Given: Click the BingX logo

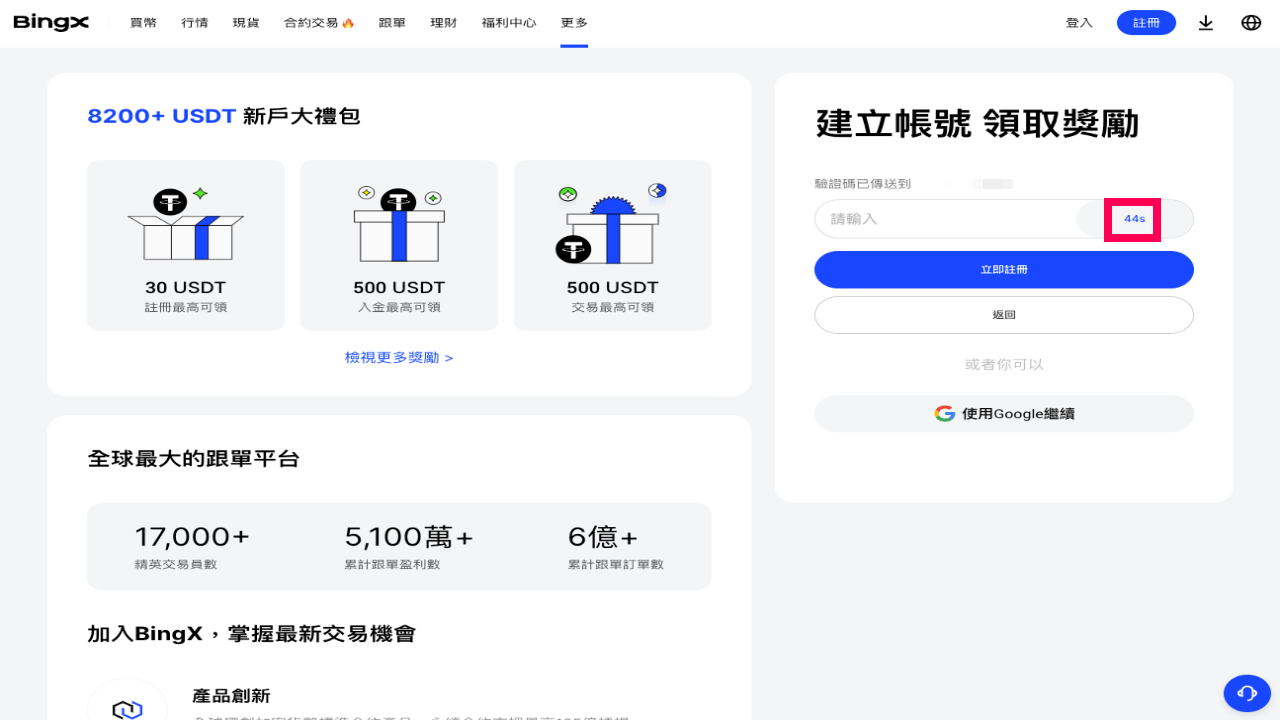Looking at the screenshot, I should click(51, 22).
